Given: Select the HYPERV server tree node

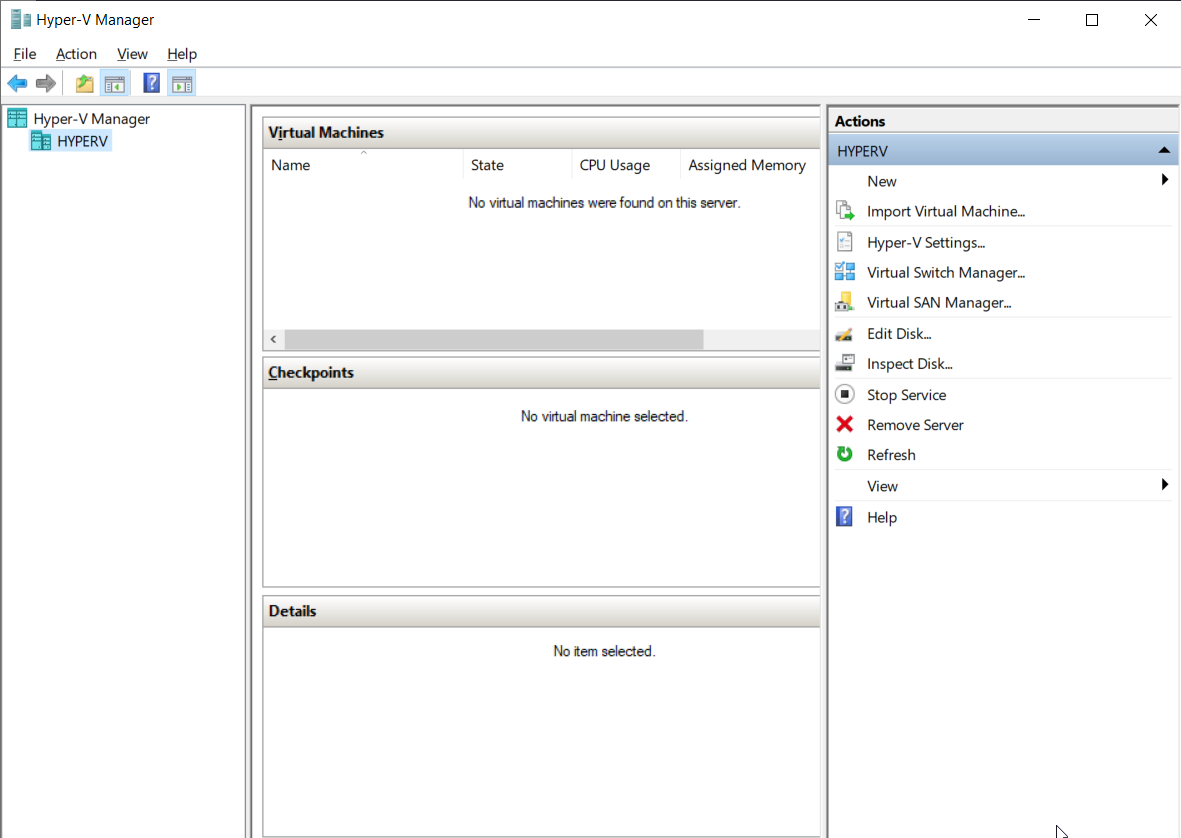Looking at the screenshot, I should coord(82,142).
